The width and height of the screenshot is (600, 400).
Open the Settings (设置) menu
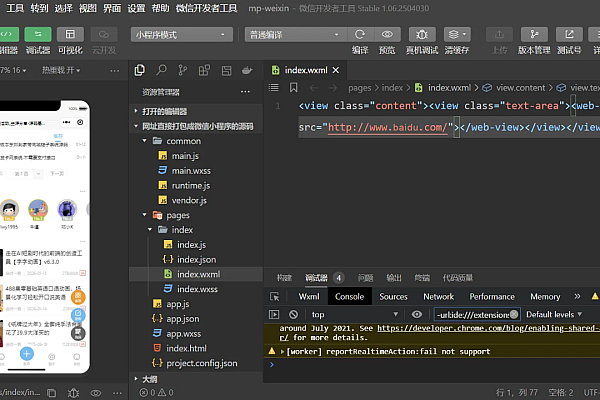tap(136, 7)
